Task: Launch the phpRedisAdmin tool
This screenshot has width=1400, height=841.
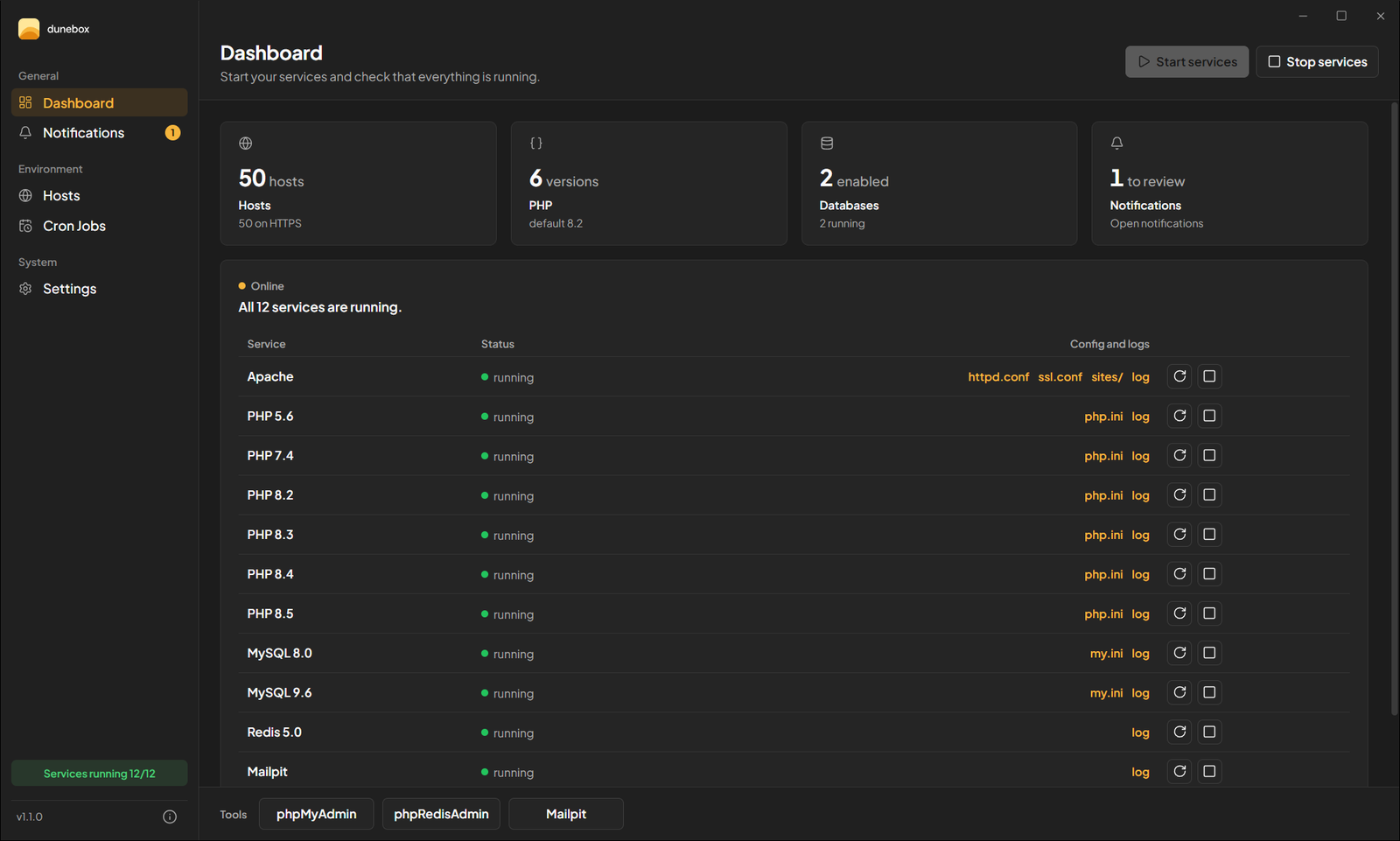Action: (441, 814)
